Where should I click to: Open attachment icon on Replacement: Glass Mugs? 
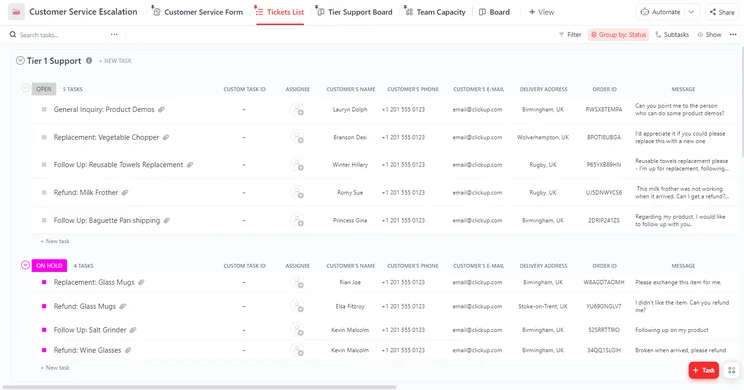pos(141,282)
